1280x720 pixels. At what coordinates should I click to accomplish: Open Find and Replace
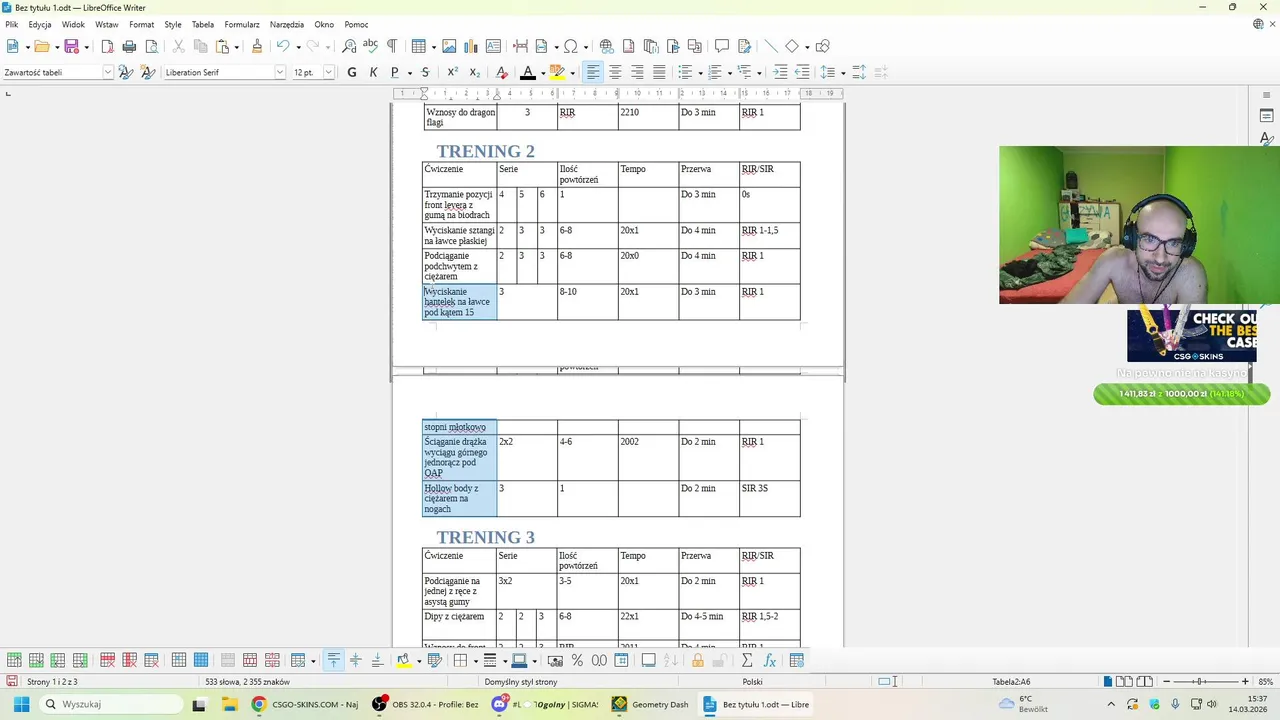349,46
